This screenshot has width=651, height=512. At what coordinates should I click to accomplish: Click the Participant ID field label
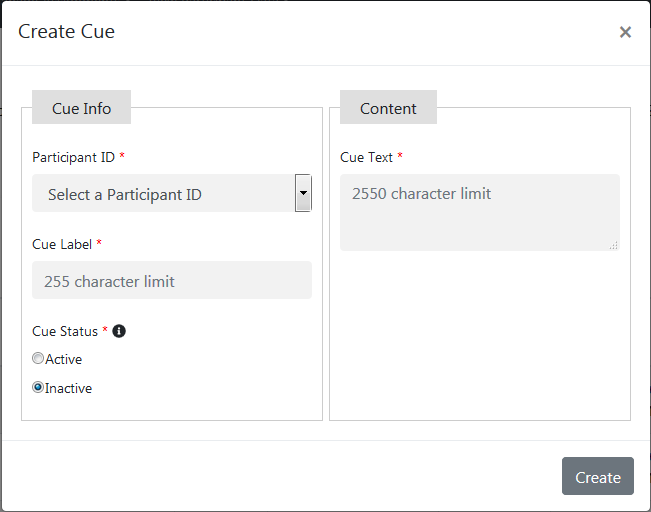pyautogui.click(x=73, y=157)
